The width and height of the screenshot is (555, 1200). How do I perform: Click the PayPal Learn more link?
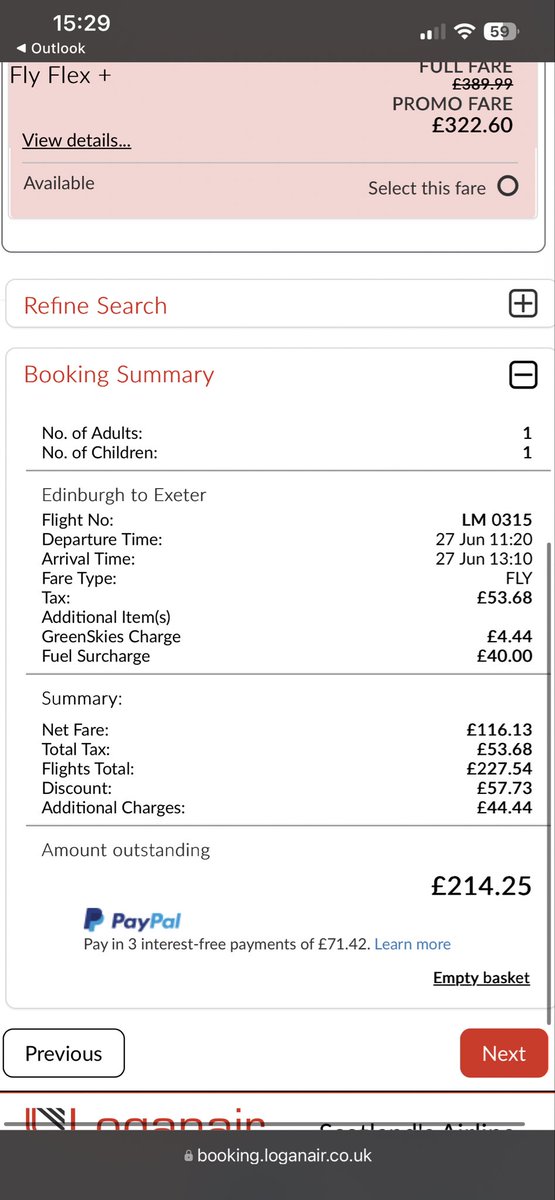(x=412, y=944)
